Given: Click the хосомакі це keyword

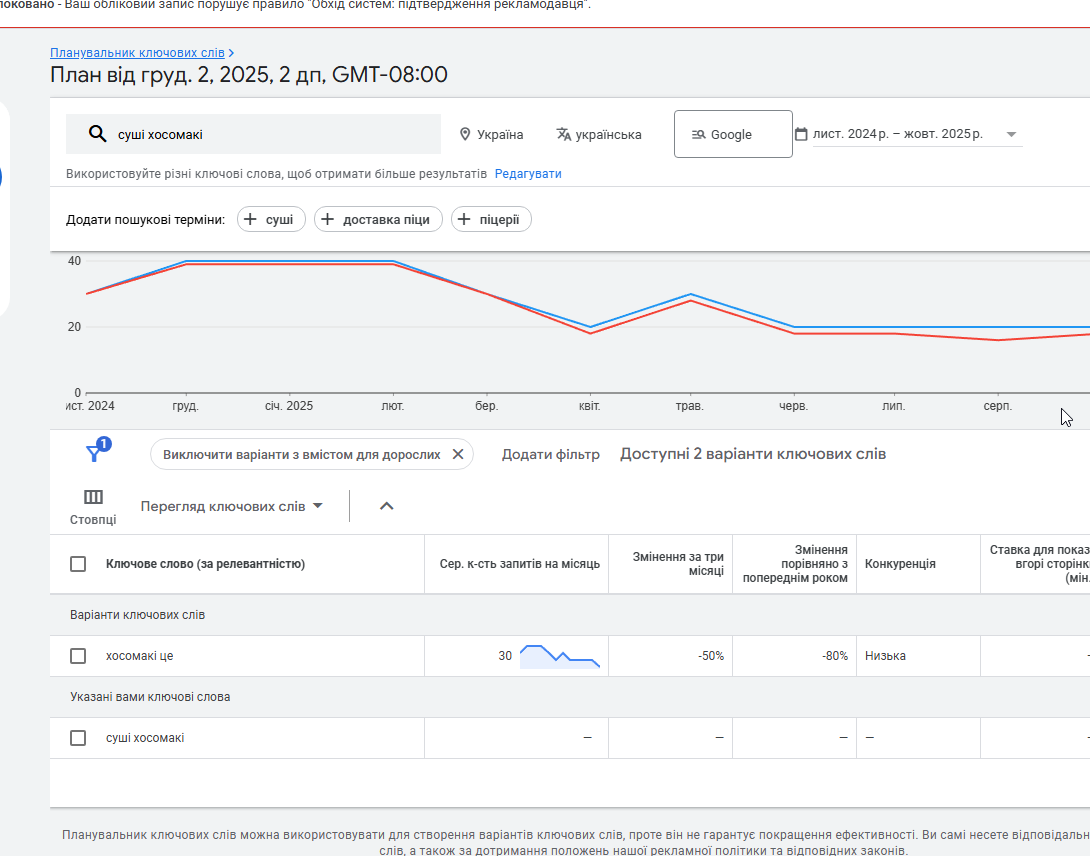Looking at the screenshot, I should coord(139,656).
